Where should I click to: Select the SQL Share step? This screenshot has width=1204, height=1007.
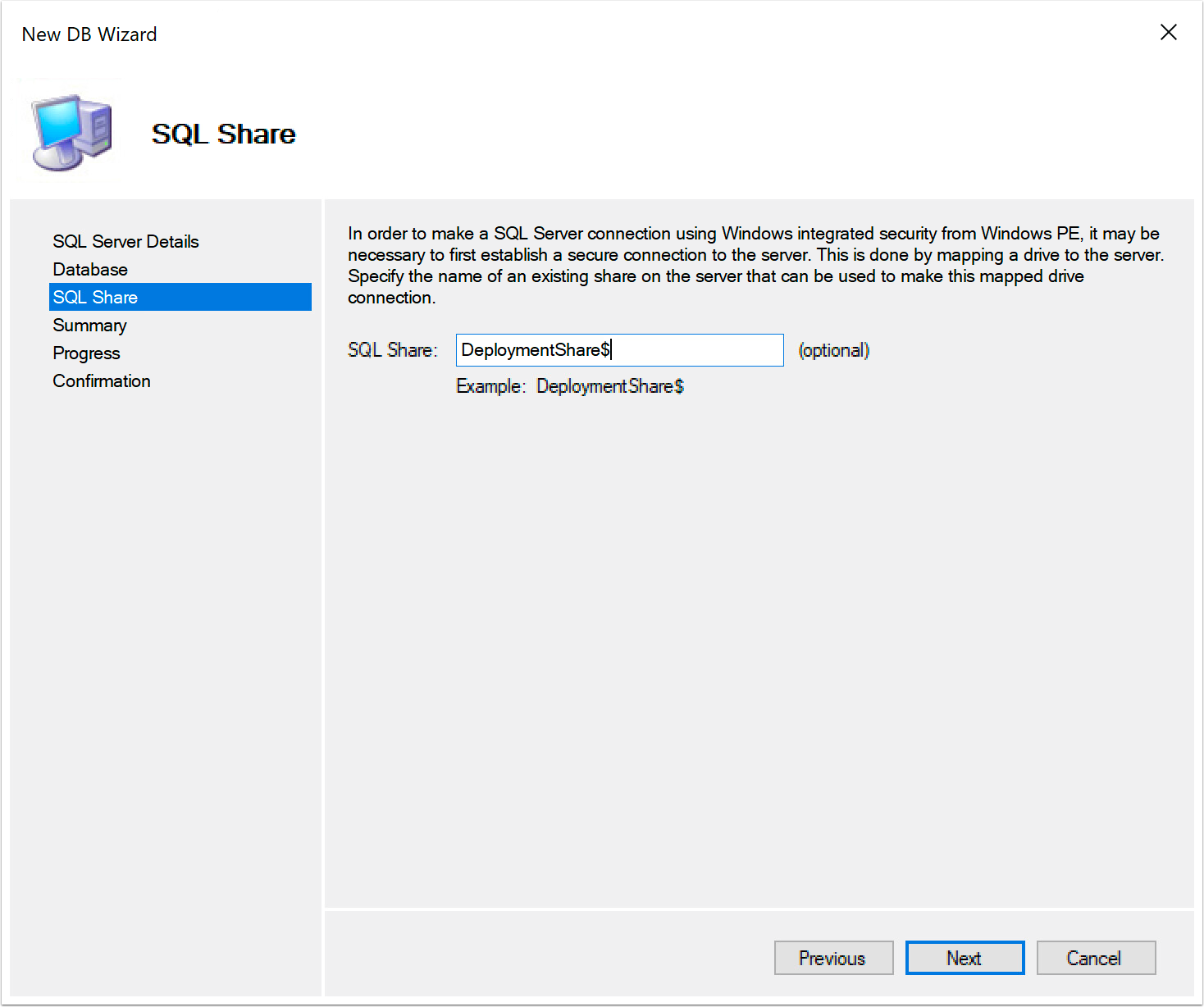click(x=95, y=297)
